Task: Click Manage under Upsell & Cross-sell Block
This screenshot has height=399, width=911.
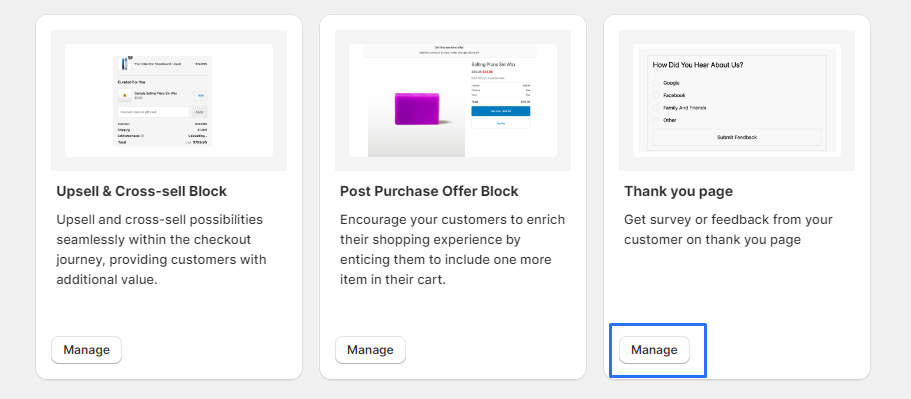Action: 87,350
